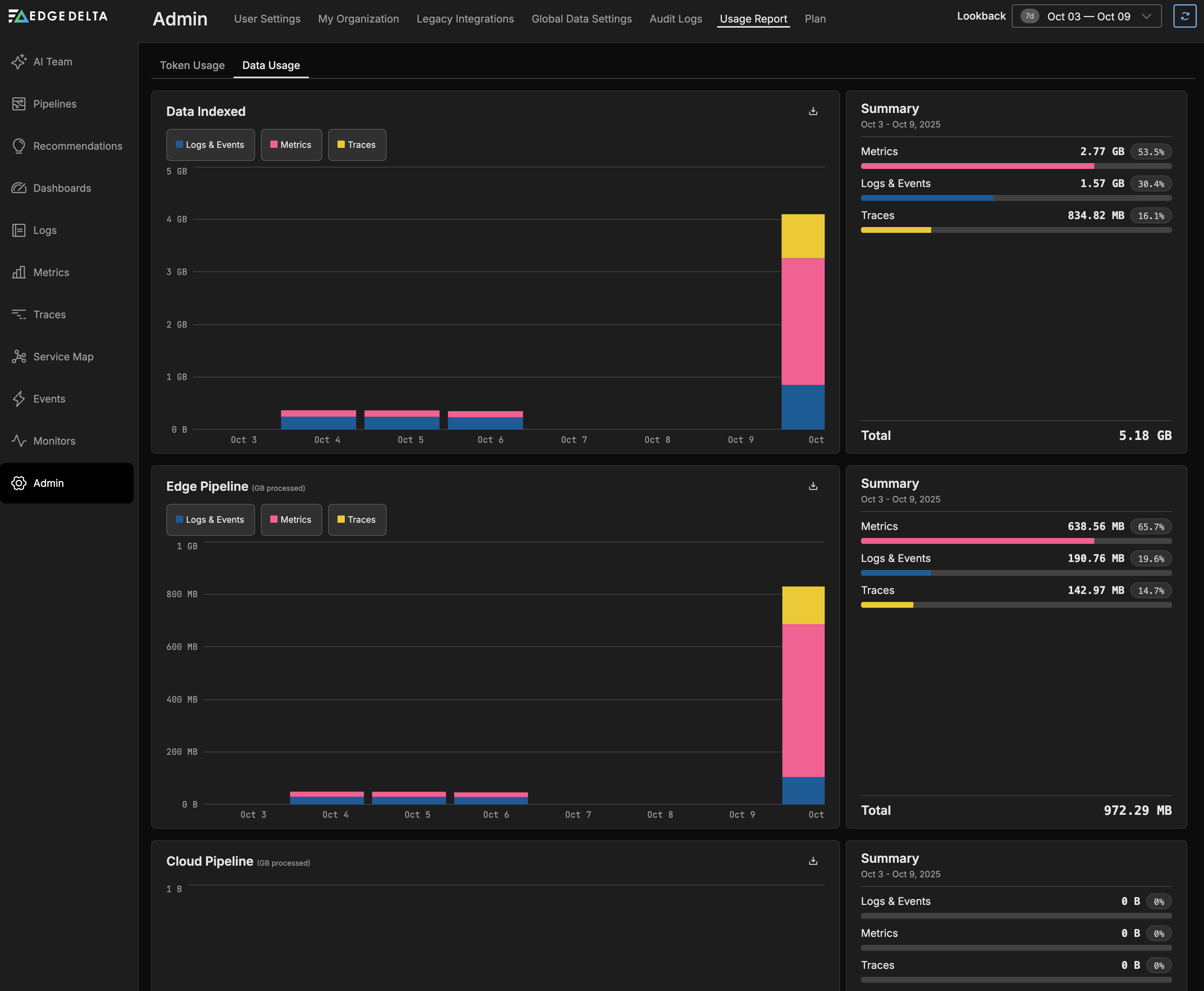Download the Data Indexed chart
The image size is (1204, 991).
pyautogui.click(x=813, y=111)
